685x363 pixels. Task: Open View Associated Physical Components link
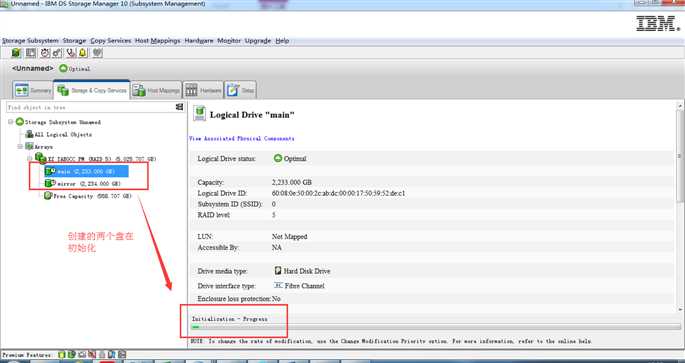[x=242, y=138]
